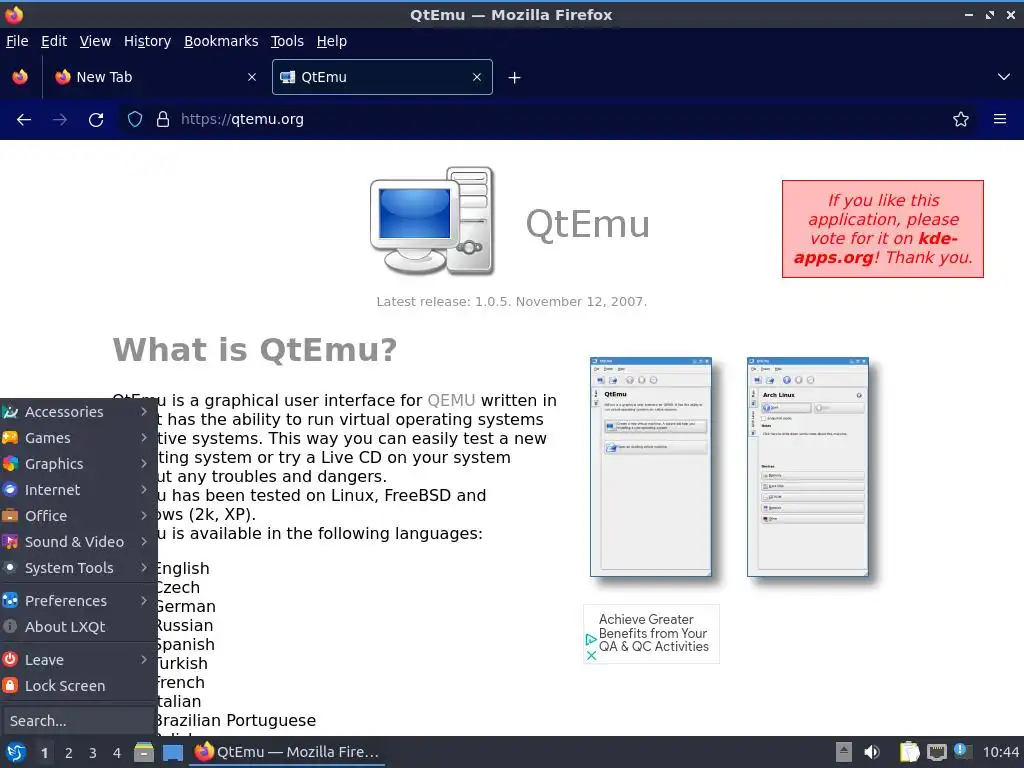Click the Latest release 1.0.5 text
1024x768 pixels.
pyautogui.click(x=511, y=302)
